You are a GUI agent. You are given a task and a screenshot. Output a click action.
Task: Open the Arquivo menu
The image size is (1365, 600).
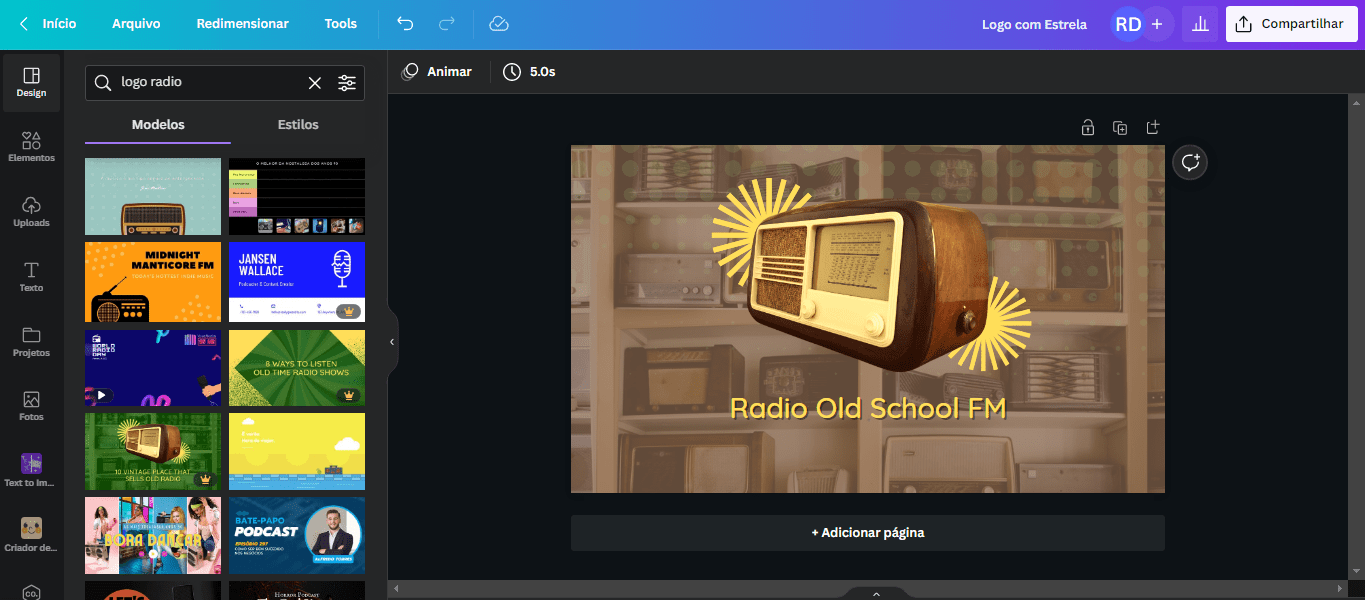[136, 23]
